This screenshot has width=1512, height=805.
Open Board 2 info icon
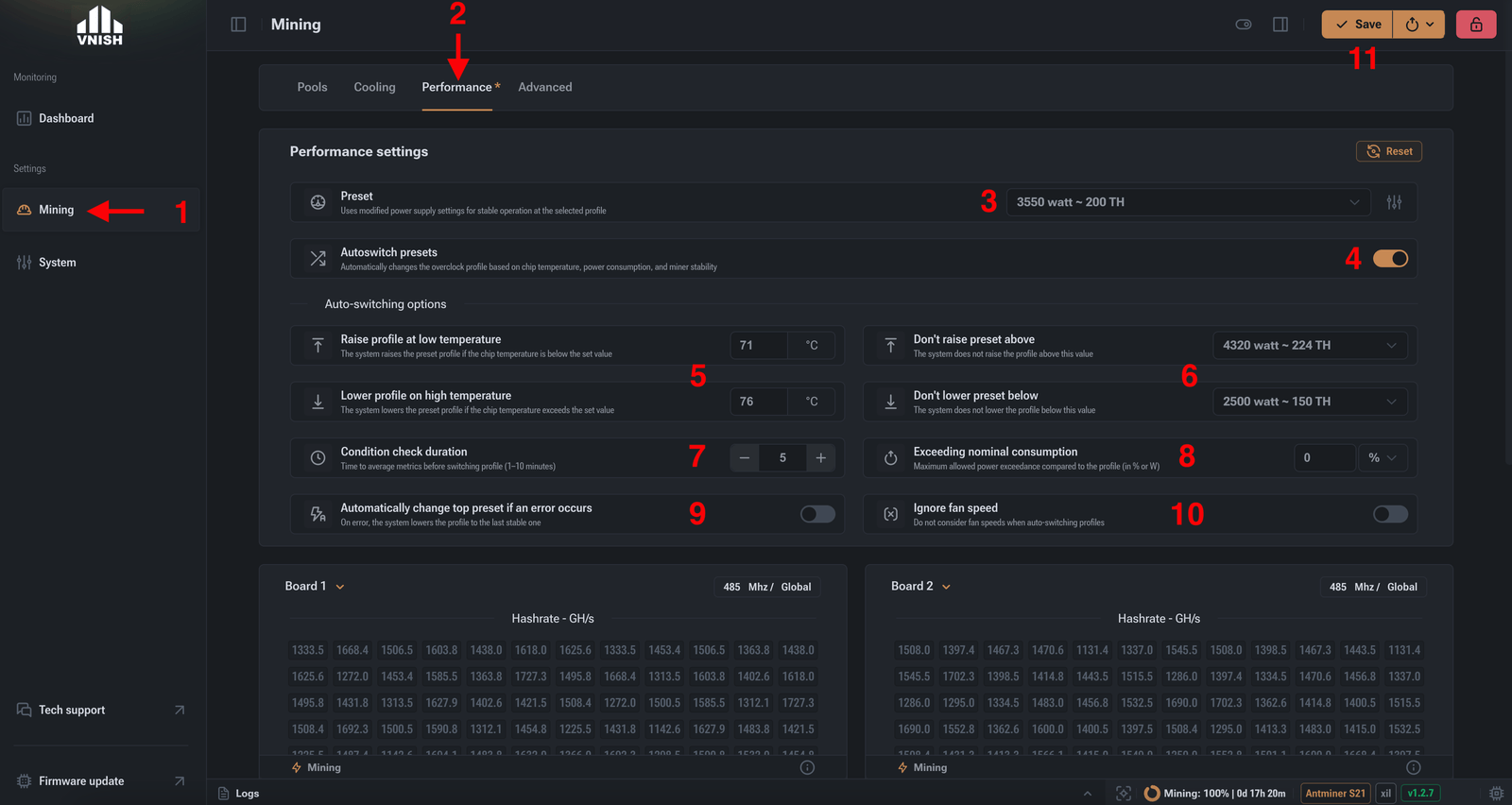click(x=1414, y=767)
